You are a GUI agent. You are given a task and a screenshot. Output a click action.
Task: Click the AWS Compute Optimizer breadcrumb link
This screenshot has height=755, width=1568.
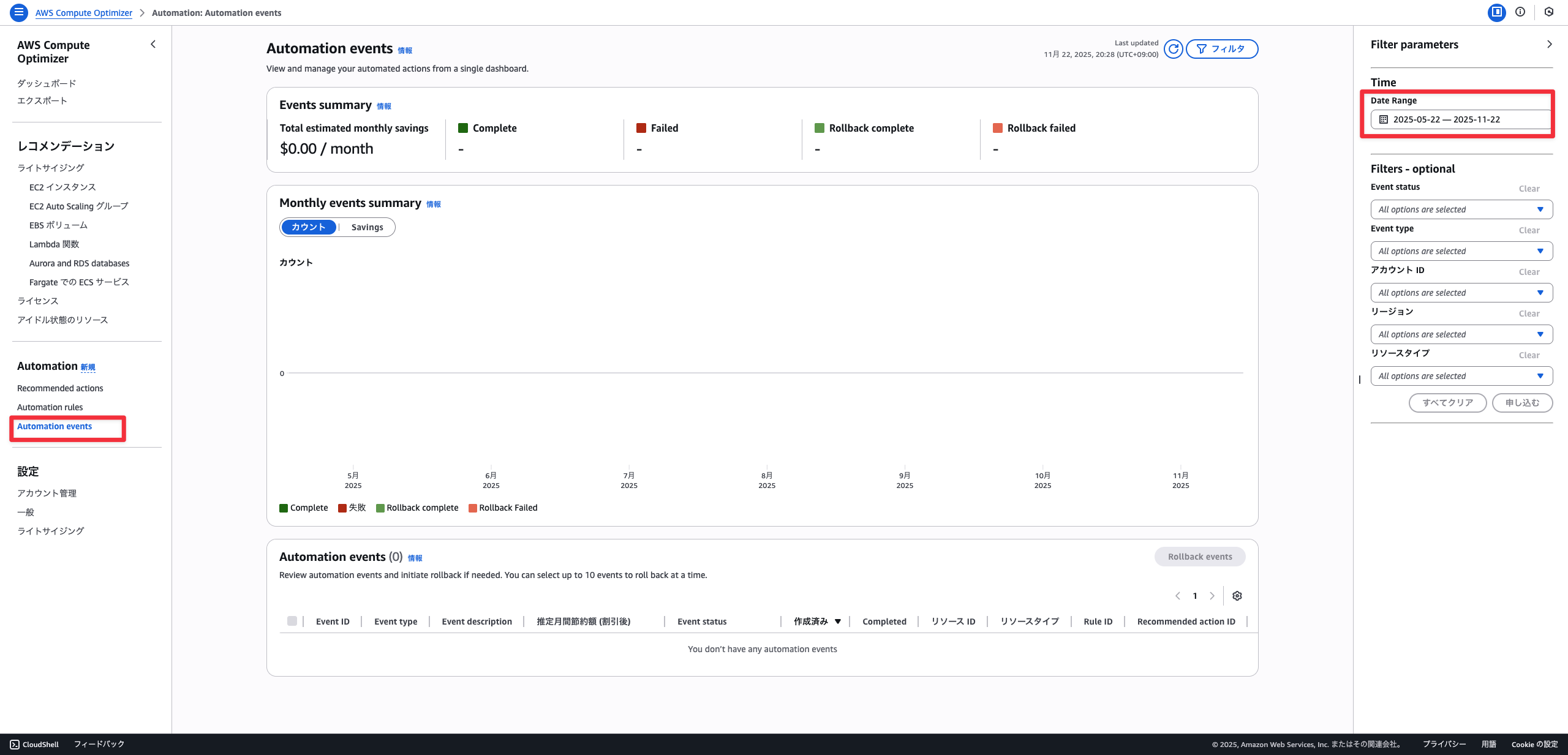point(84,13)
